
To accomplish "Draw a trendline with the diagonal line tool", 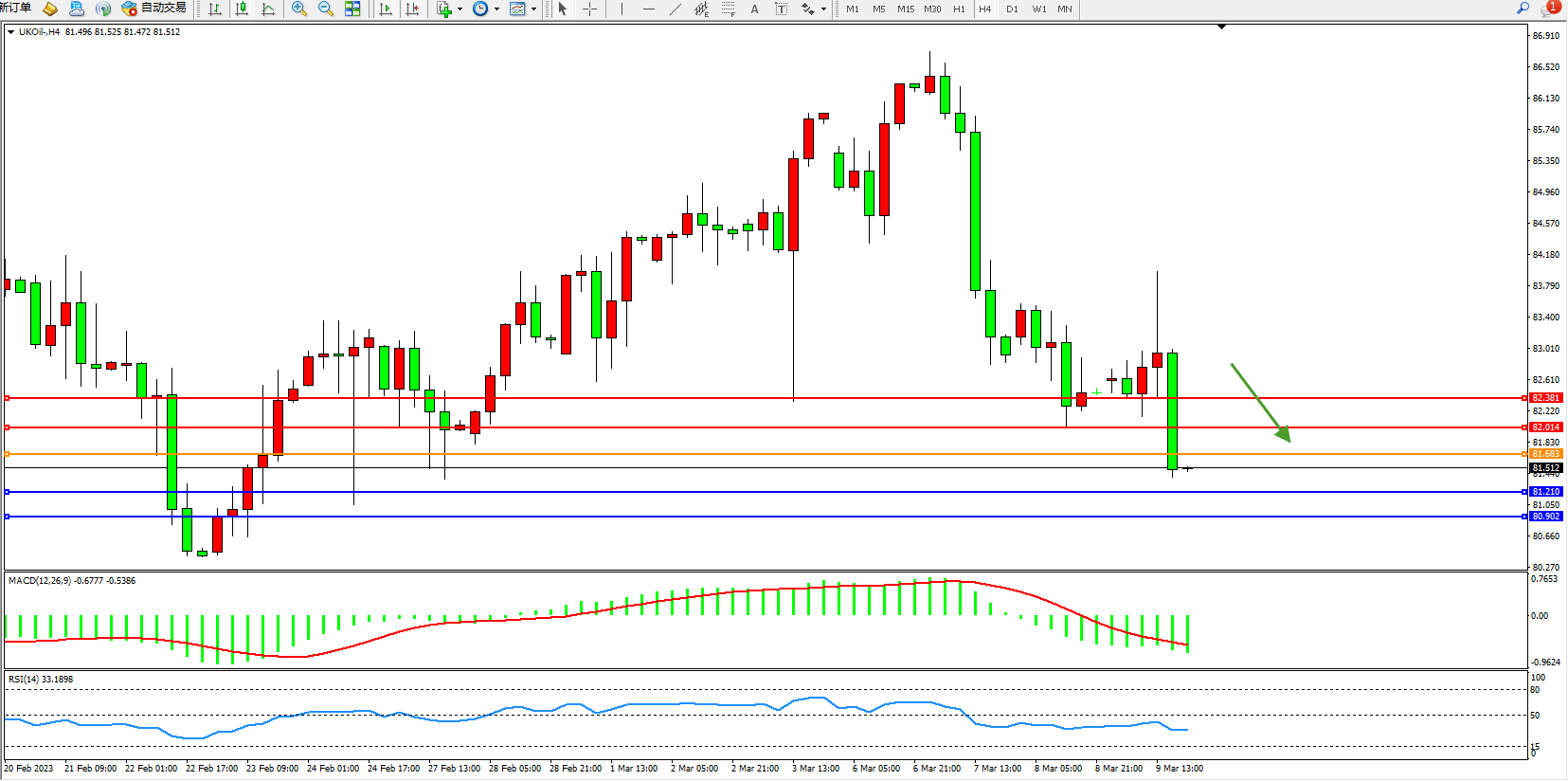I will [x=675, y=9].
